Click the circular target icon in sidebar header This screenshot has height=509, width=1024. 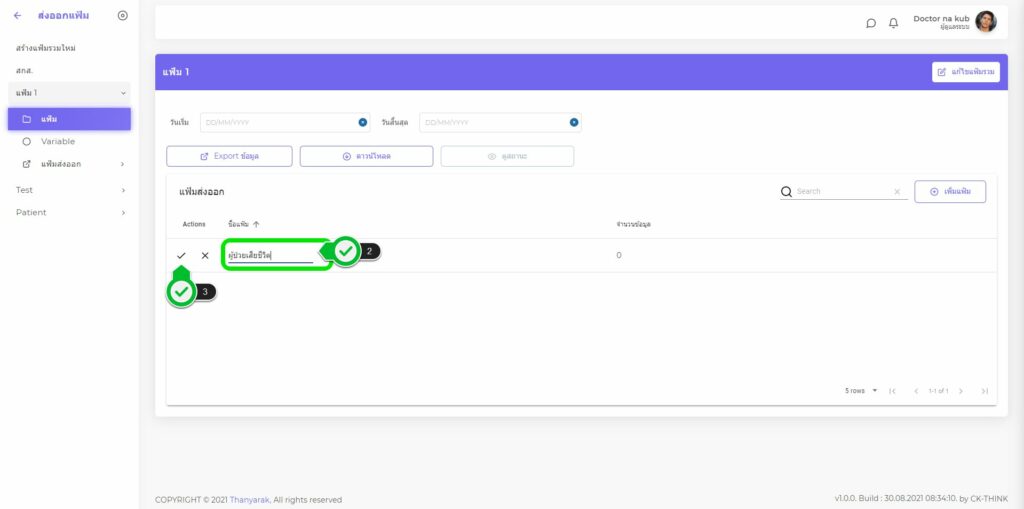click(122, 16)
